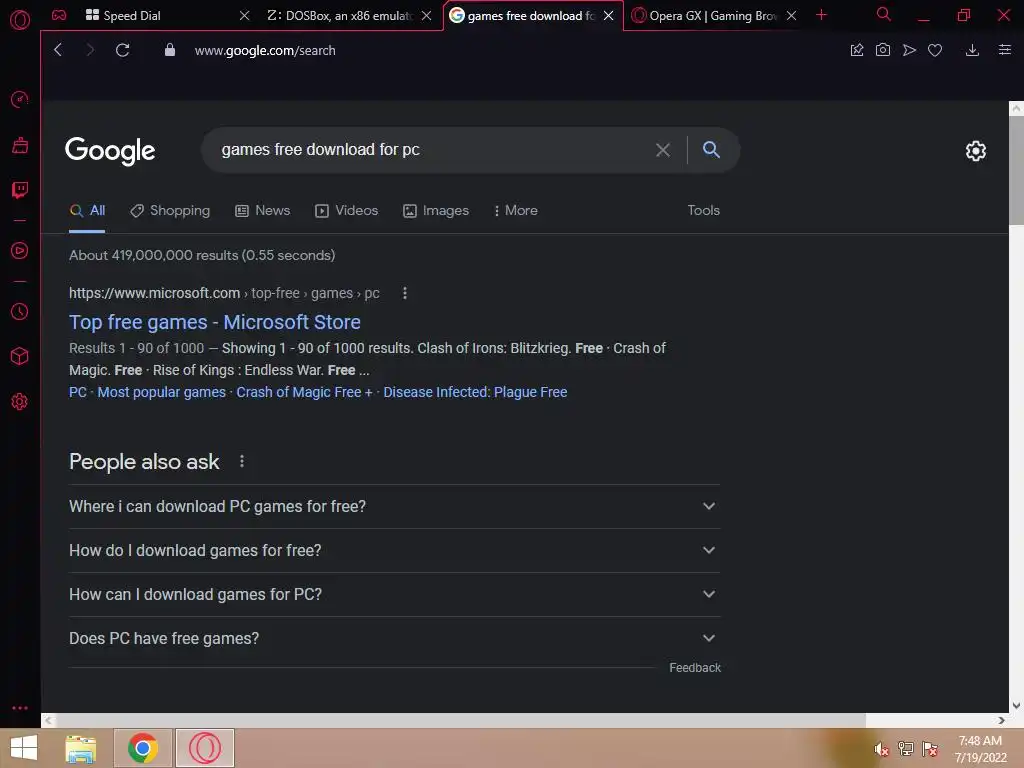Click the vertical page scrollbar thumb

click(1016, 171)
